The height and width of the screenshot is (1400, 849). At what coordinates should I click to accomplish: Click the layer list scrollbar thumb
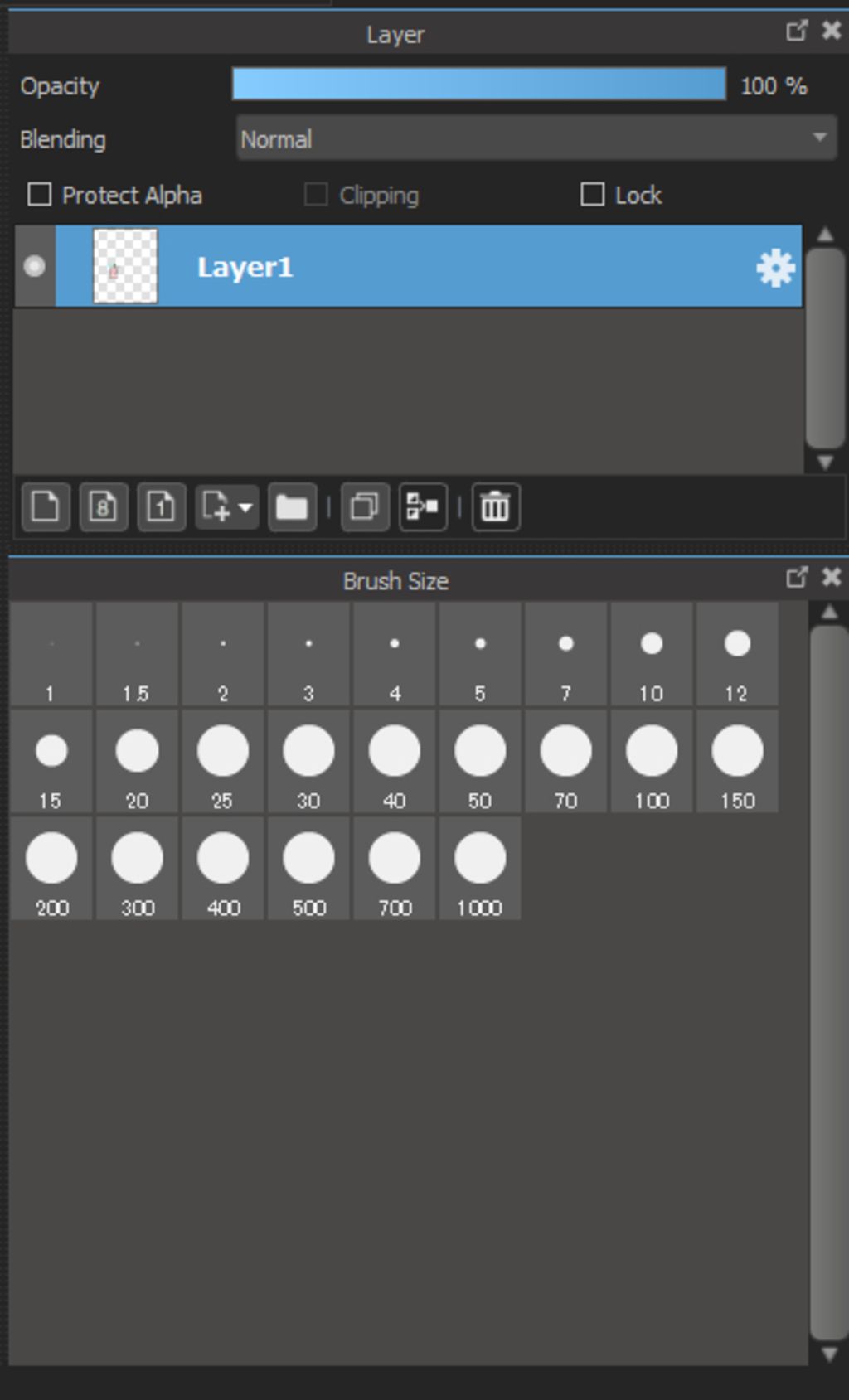point(825,348)
